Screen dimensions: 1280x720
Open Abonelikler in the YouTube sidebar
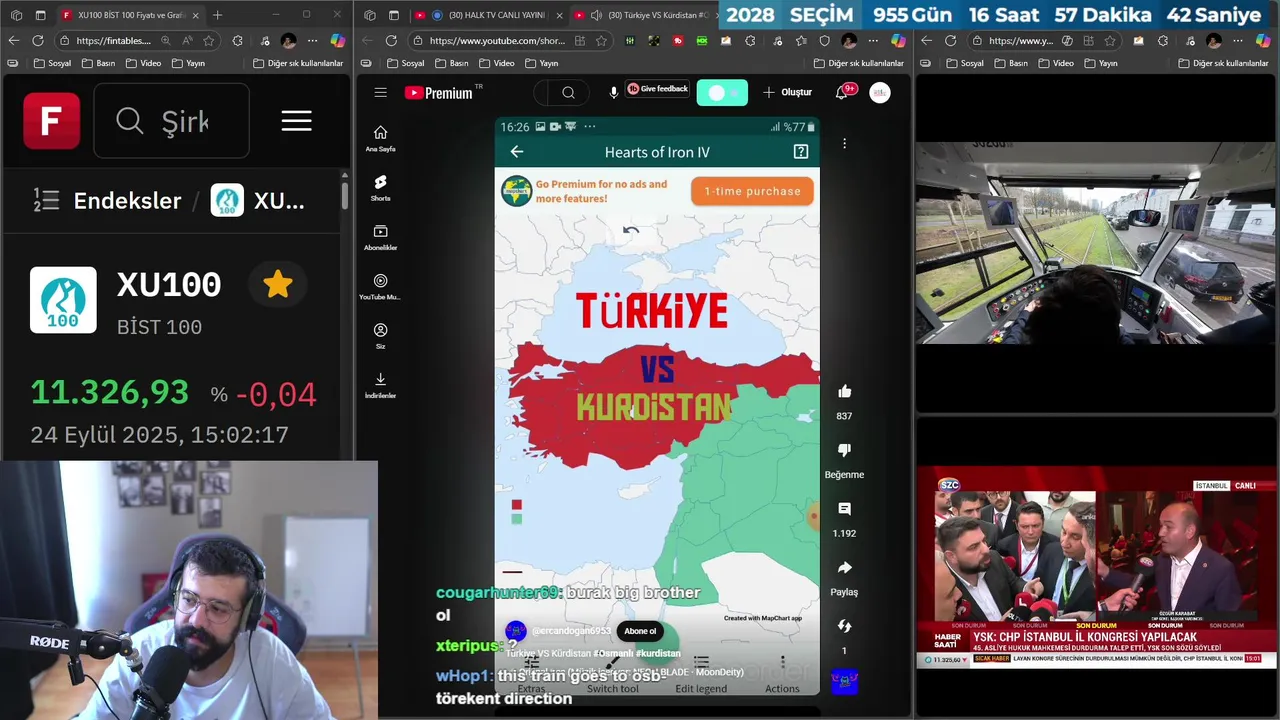point(380,237)
